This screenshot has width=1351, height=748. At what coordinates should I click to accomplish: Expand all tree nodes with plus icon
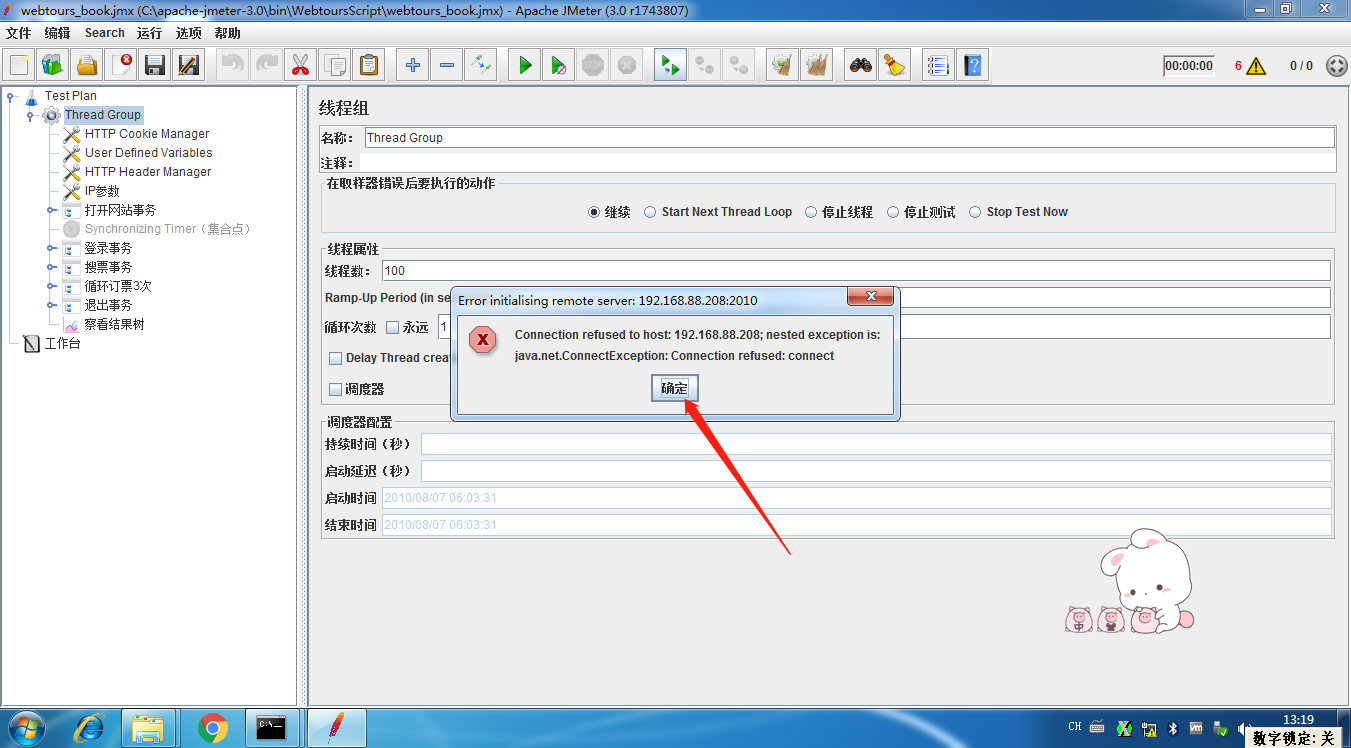click(412, 66)
